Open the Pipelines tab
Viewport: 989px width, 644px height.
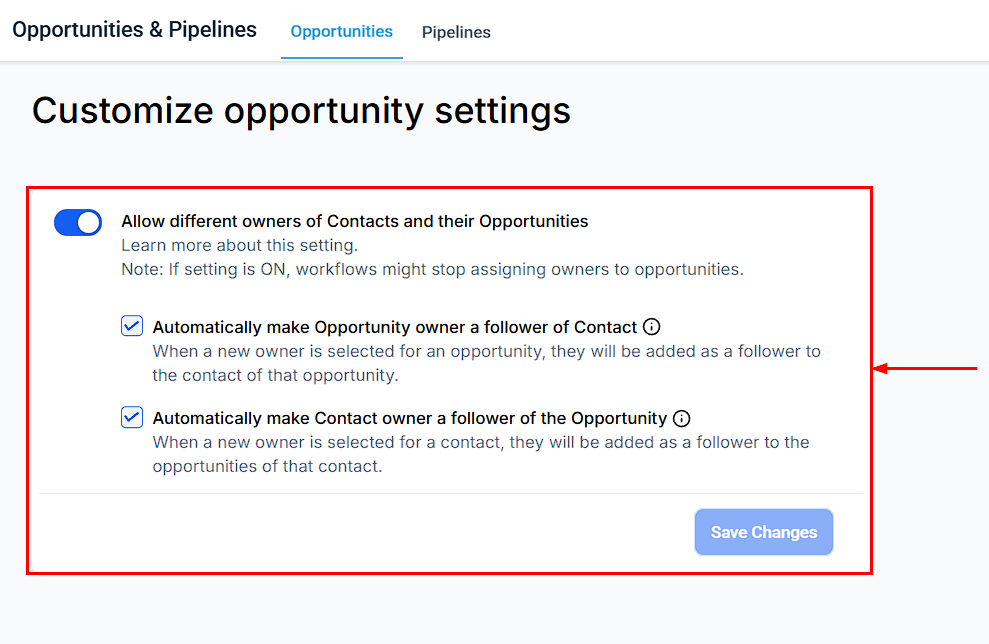pyautogui.click(x=456, y=32)
